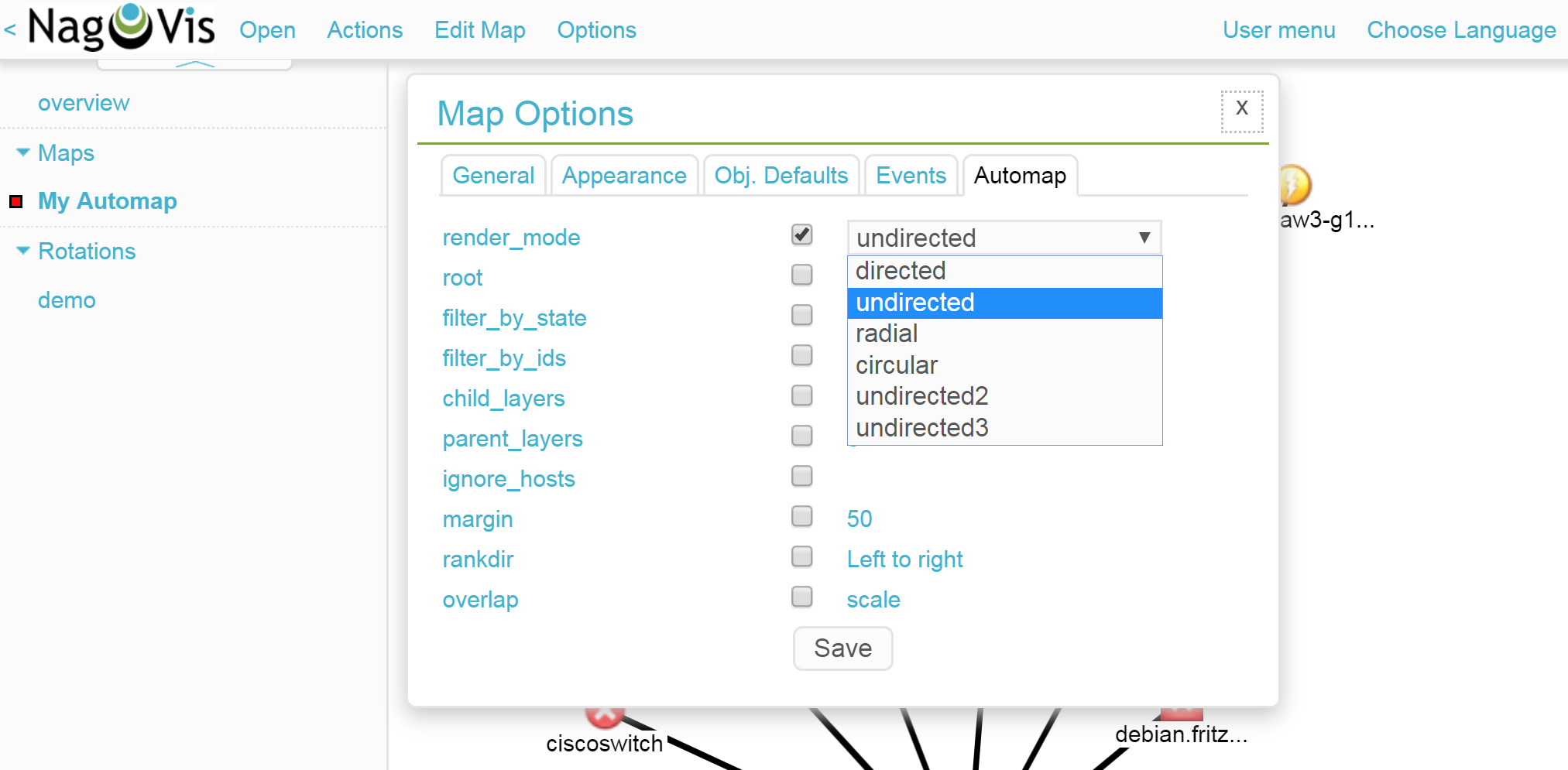The image size is (1568, 770).
Task: Open the overview link in sidebar
Action: [x=84, y=103]
